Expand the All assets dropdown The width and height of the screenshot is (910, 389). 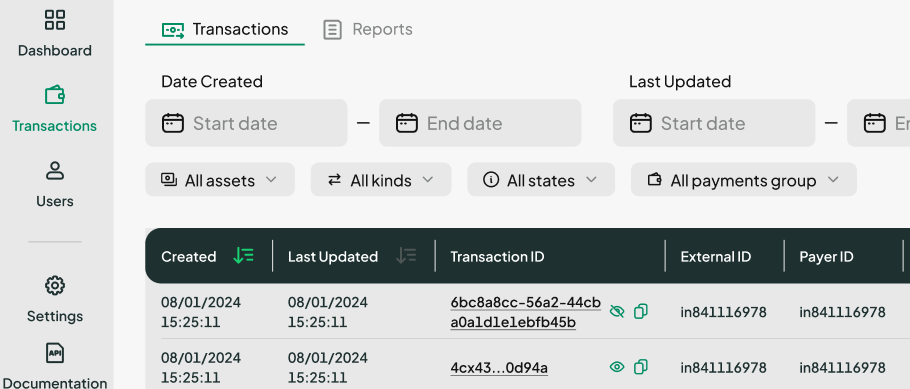[220, 180]
